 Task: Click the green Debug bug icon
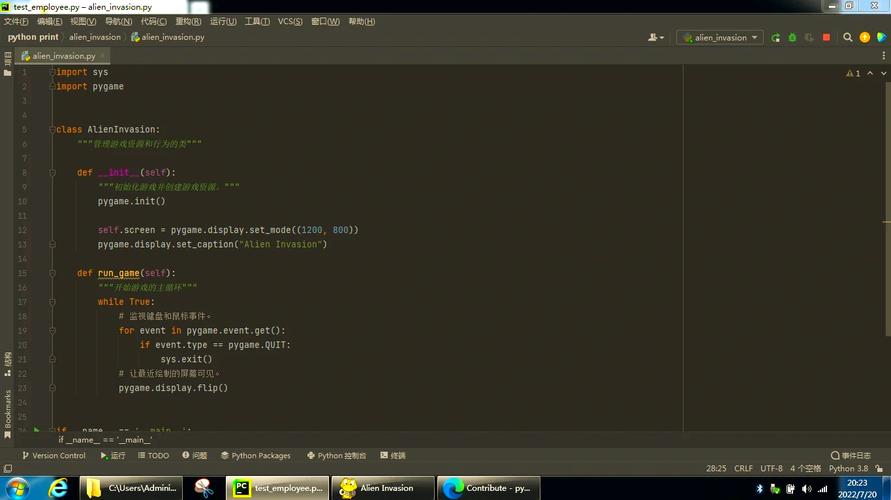[x=792, y=37]
